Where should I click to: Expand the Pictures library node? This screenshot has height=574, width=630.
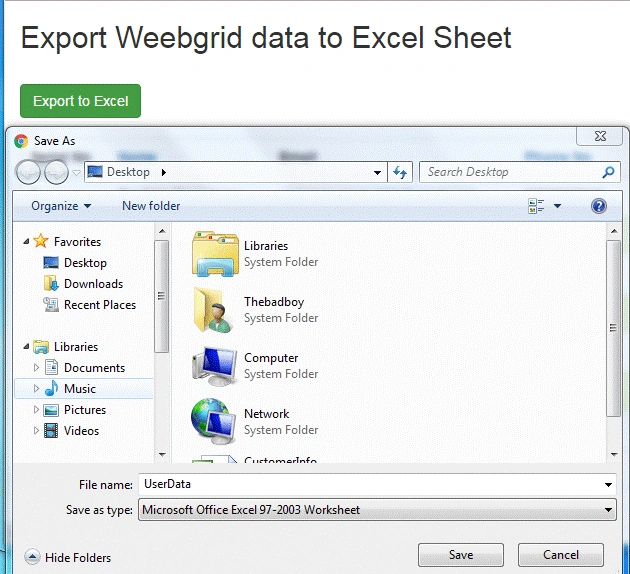click(x=36, y=409)
